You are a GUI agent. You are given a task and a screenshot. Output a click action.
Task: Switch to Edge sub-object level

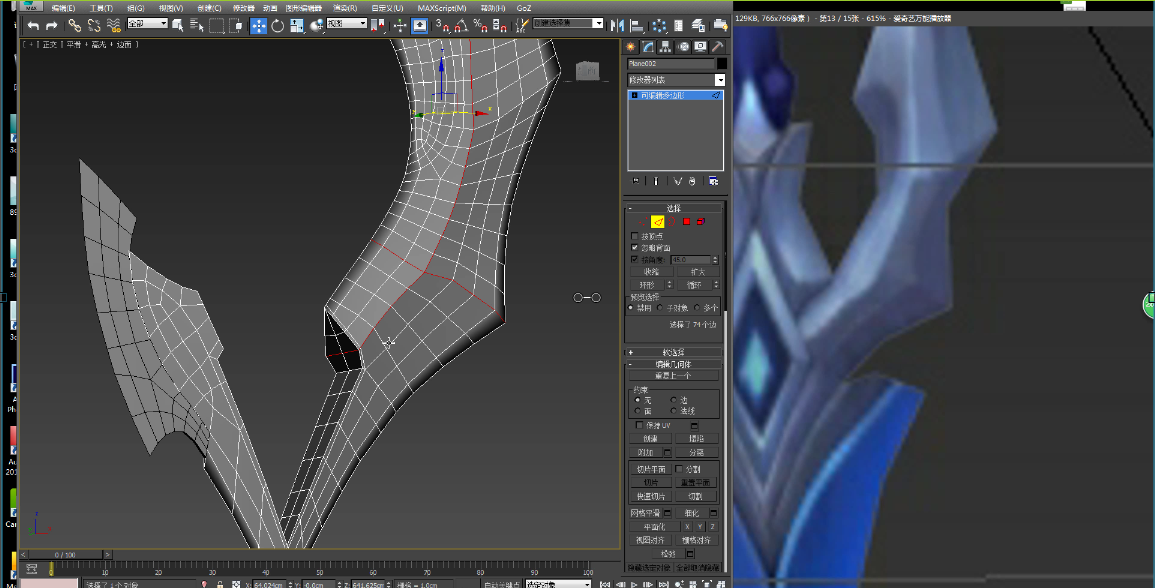coord(658,222)
